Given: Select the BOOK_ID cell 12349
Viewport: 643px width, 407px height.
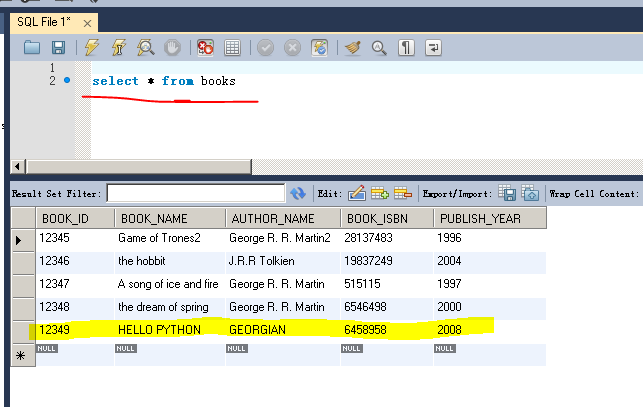Looking at the screenshot, I should (x=75, y=330).
